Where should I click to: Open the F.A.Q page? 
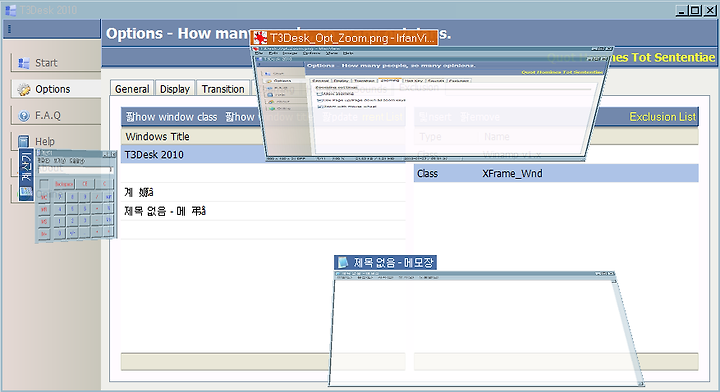pos(56,115)
